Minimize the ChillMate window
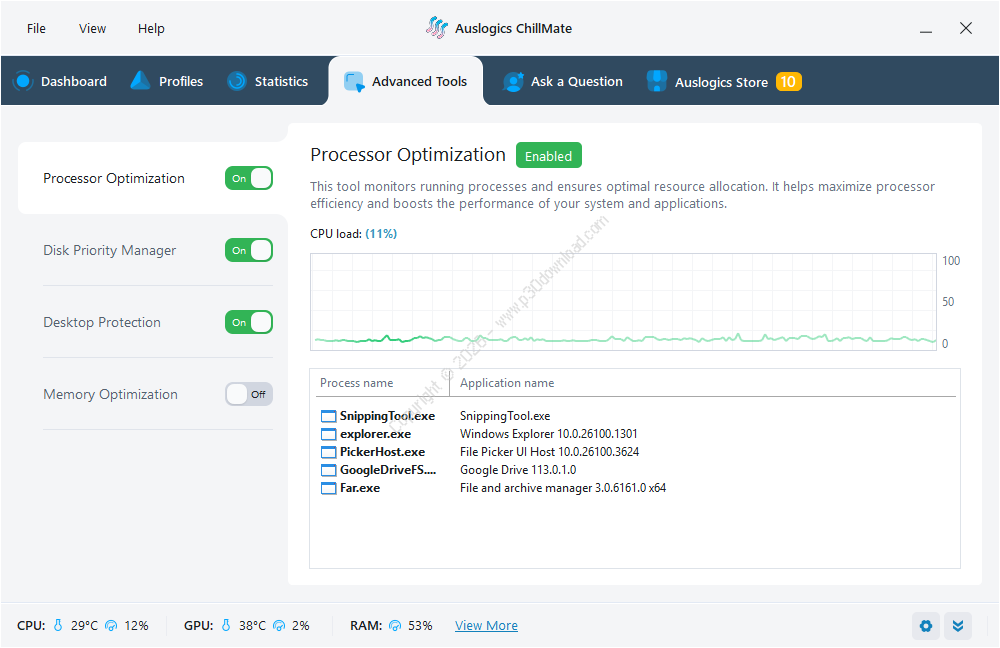The width and height of the screenshot is (1000, 648). pos(926,29)
